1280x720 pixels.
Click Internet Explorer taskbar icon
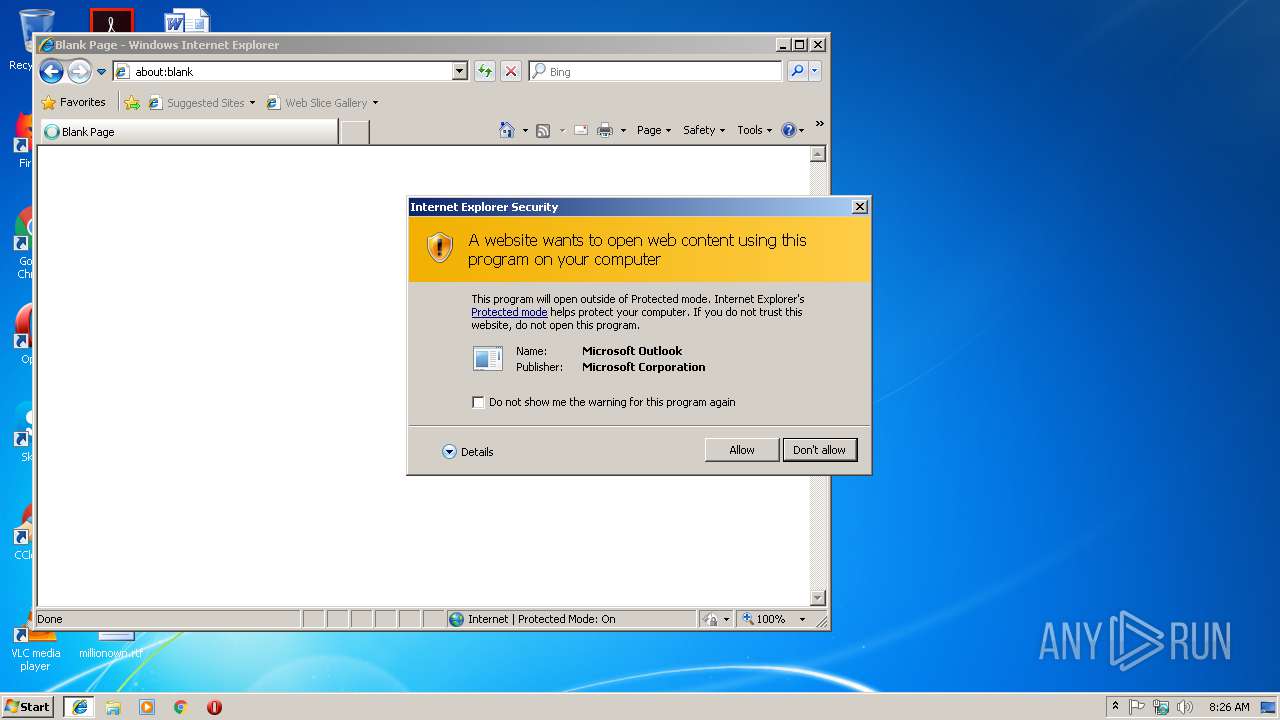coord(79,707)
